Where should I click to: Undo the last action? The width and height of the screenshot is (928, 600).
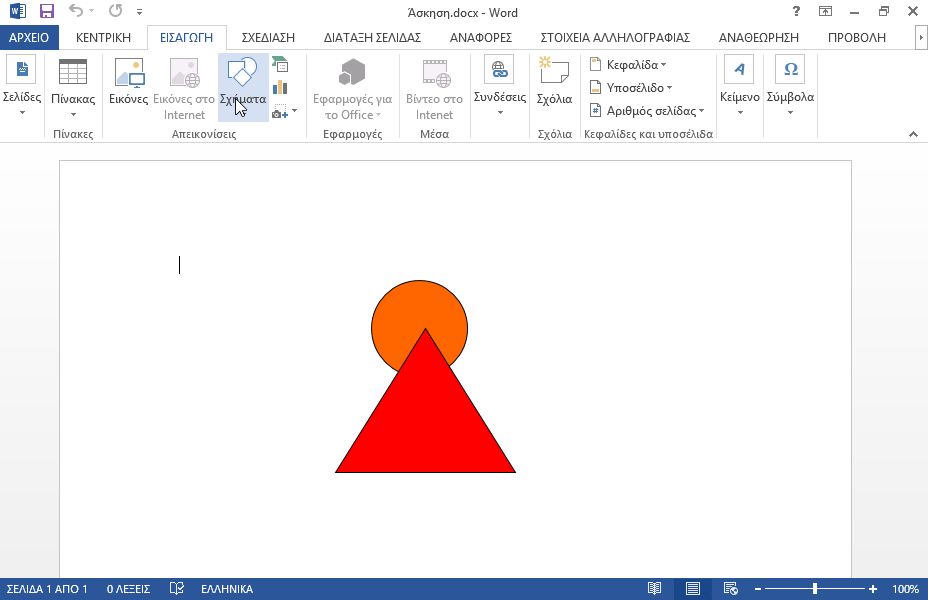pos(76,11)
